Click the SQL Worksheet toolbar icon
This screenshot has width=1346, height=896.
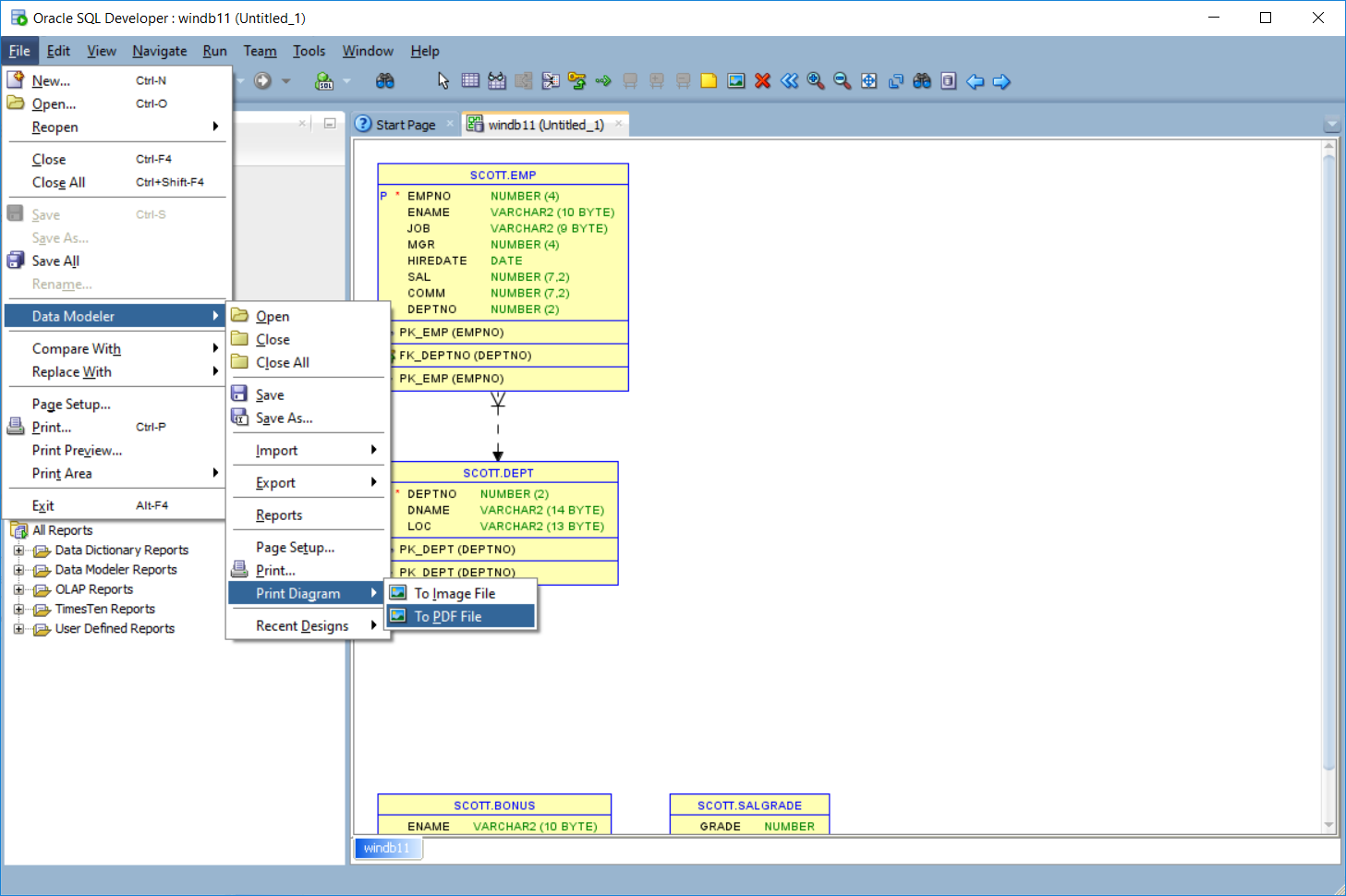pyautogui.click(x=324, y=81)
